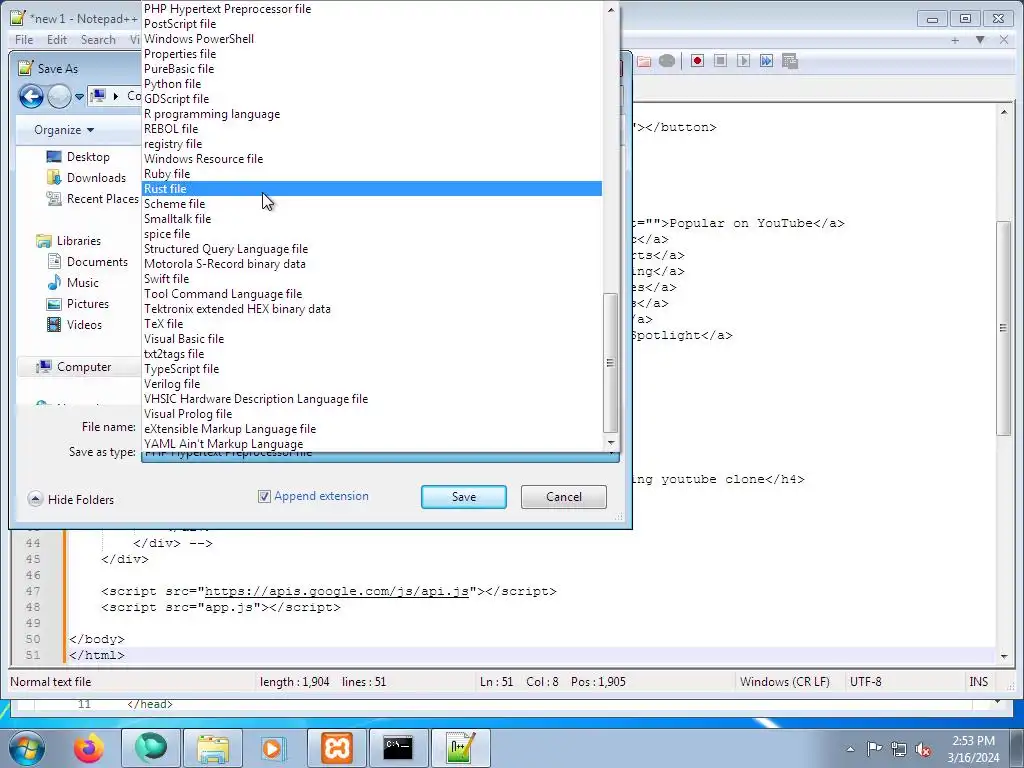Open the Pictures library
Screen dimensions: 1024x768
tap(88, 303)
